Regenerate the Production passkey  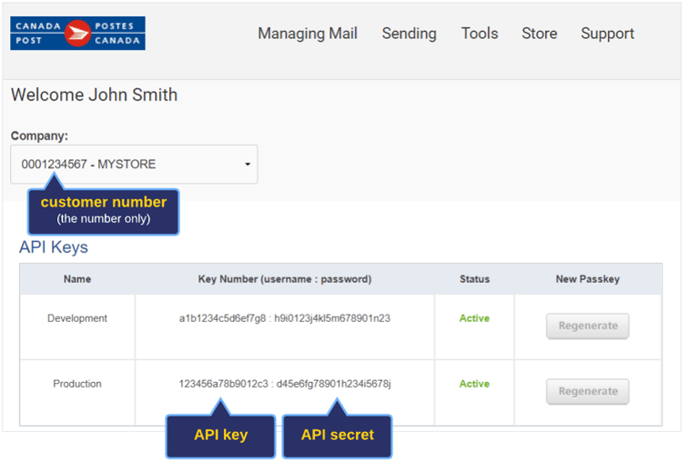point(588,391)
